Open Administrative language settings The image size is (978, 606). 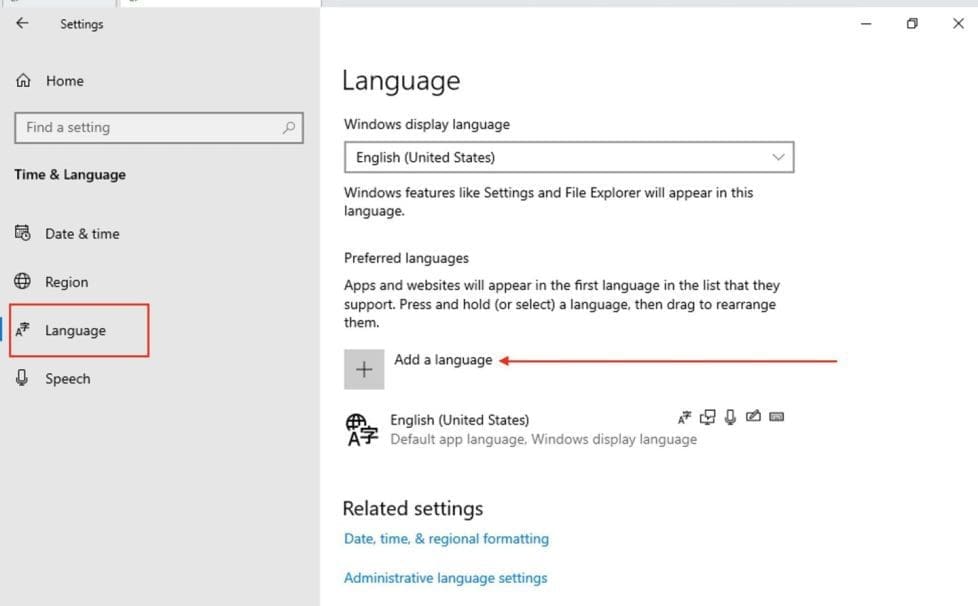(445, 577)
